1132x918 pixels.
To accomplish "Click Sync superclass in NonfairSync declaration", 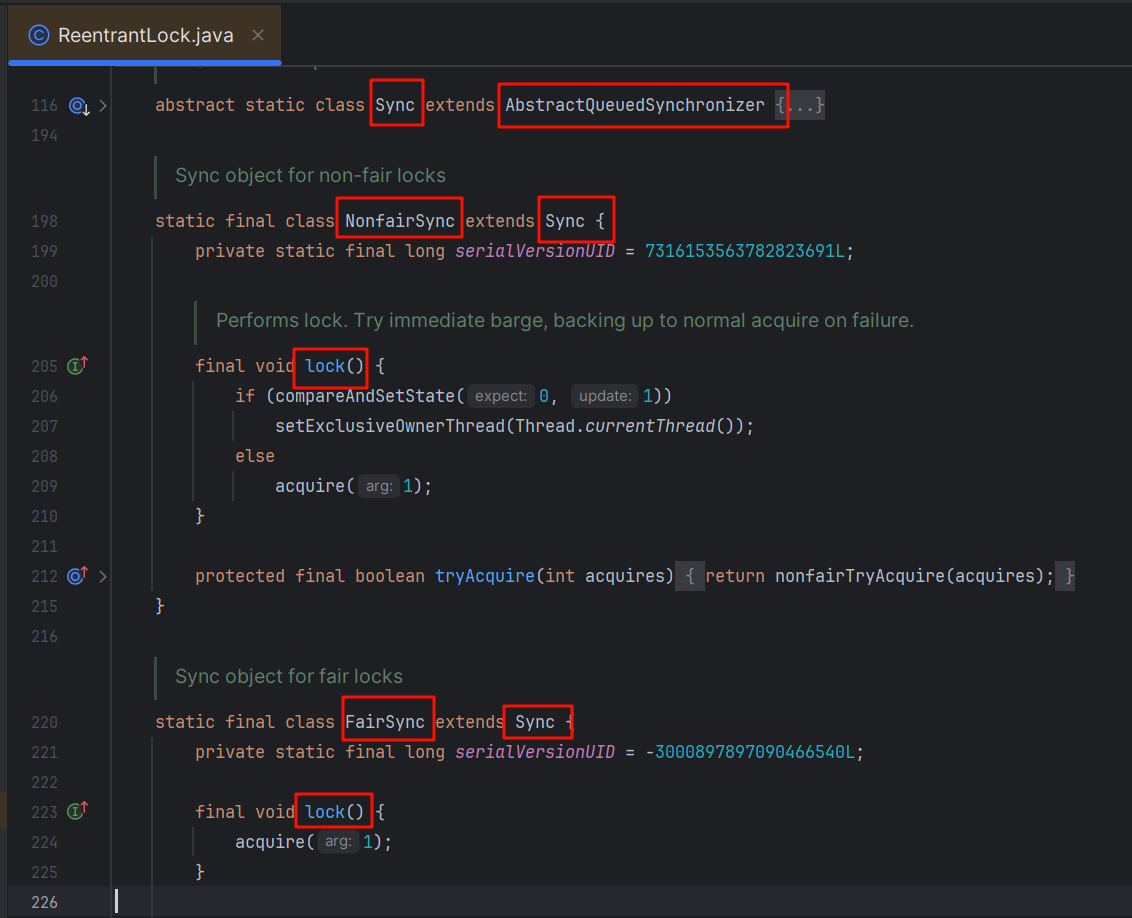I will click(x=565, y=221).
